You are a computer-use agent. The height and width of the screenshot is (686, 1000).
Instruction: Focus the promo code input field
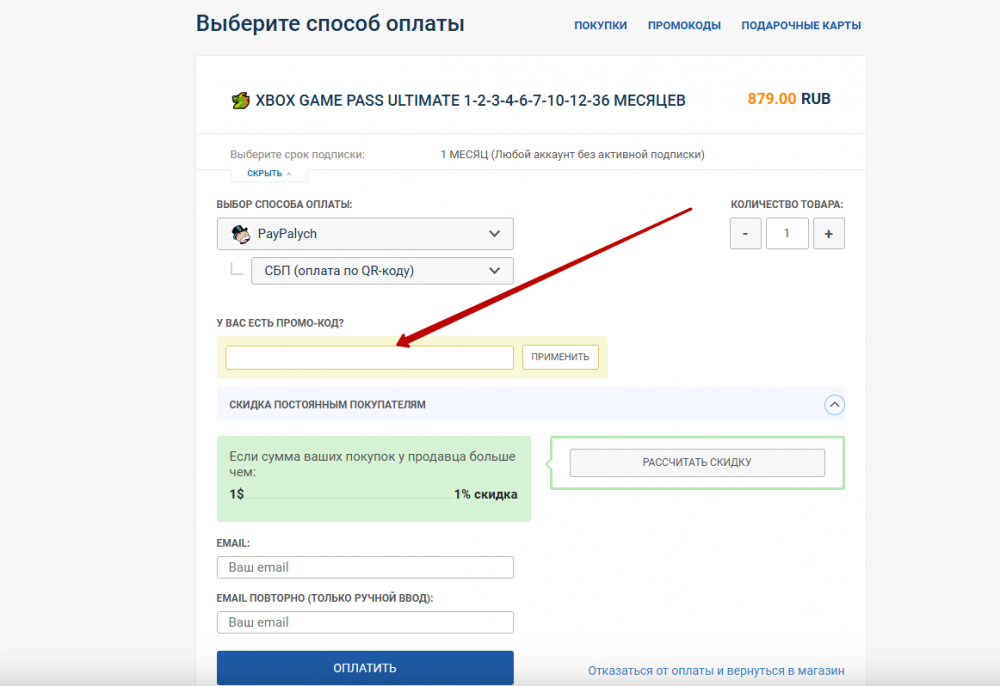(369, 358)
